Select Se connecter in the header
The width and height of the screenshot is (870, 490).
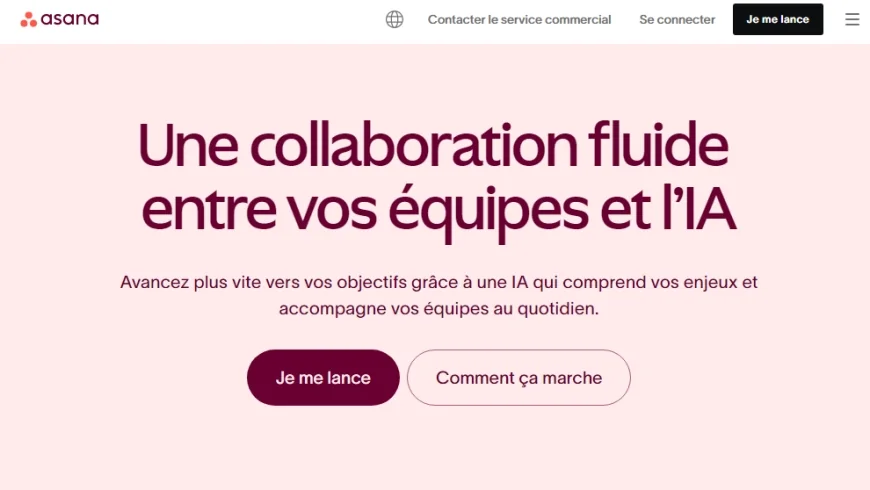[x=677, y=19]
